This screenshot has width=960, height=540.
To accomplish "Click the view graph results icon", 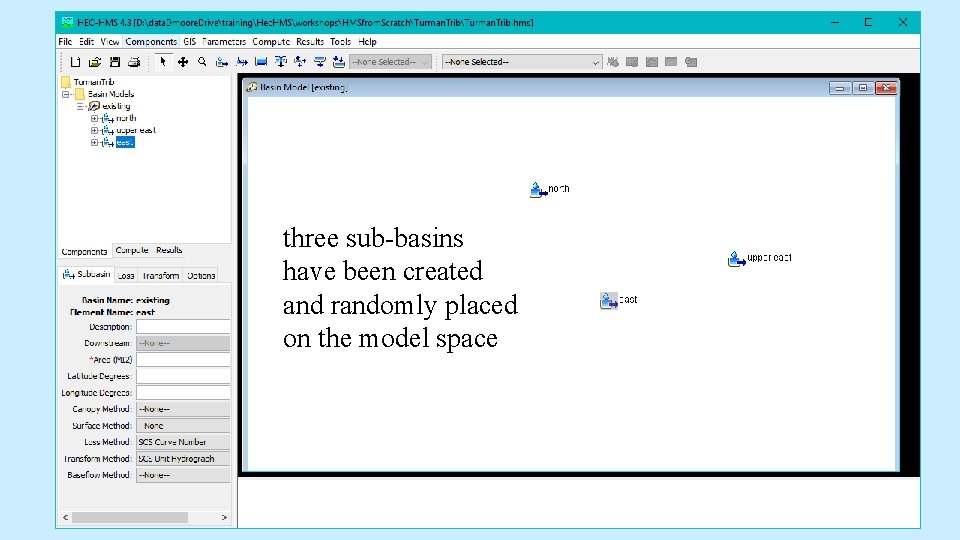I will [x=651, y=62].
